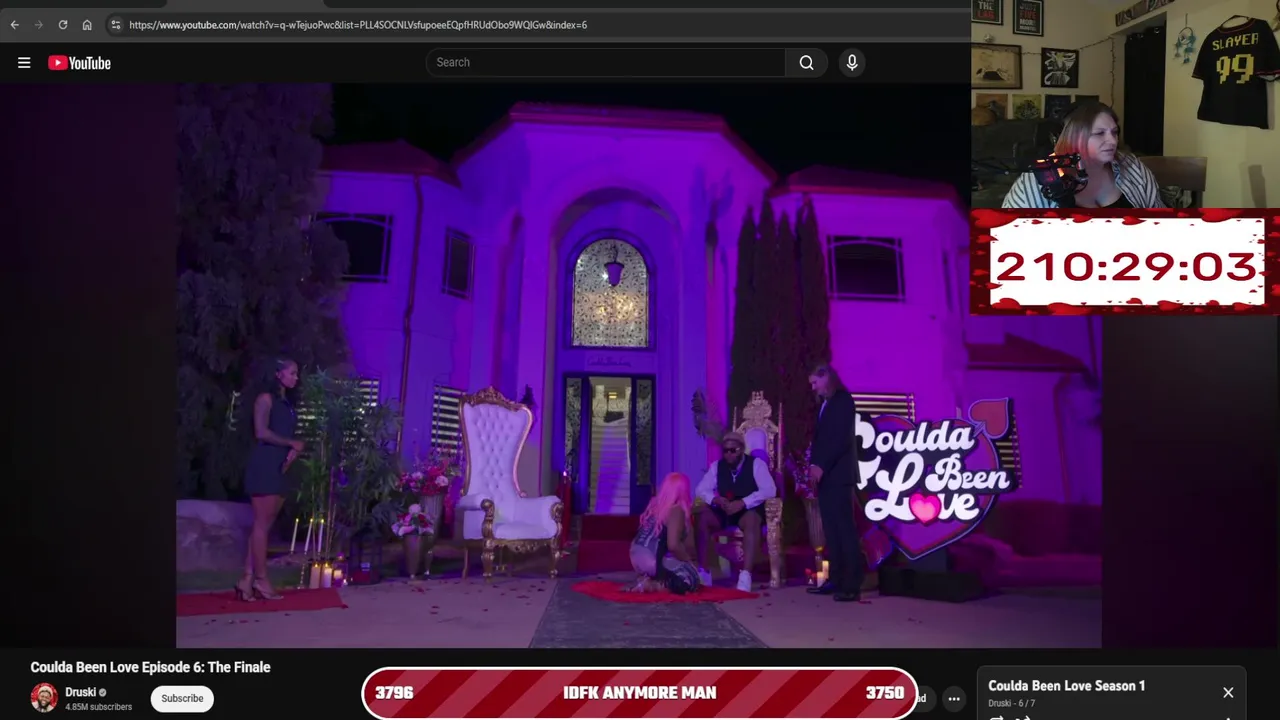
Task: Open the three-dot more actions menu
Action: pyautogui.click(x=954, y=699)
